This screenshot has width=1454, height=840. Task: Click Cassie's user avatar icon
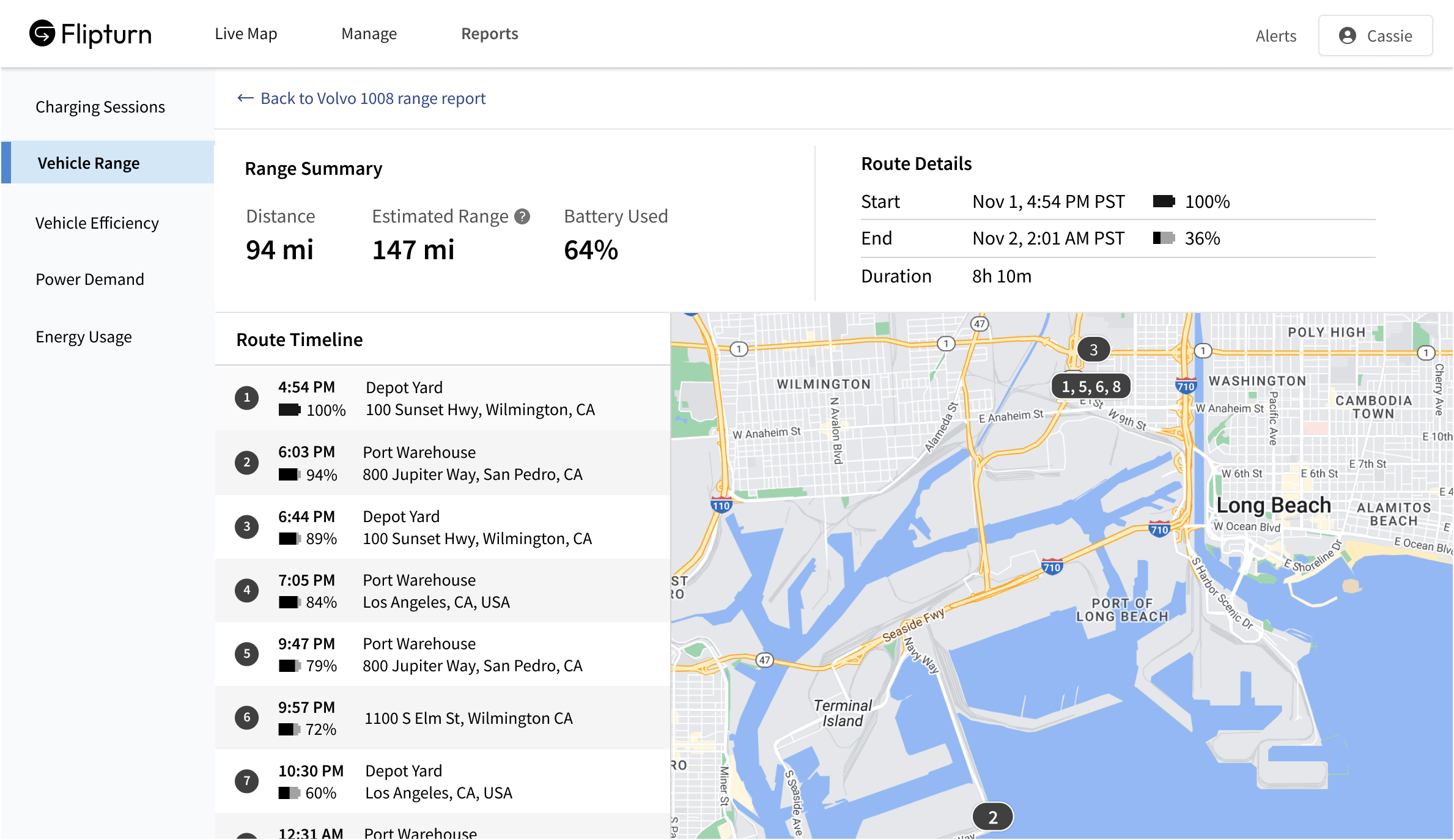click(x=1347, y=36)
